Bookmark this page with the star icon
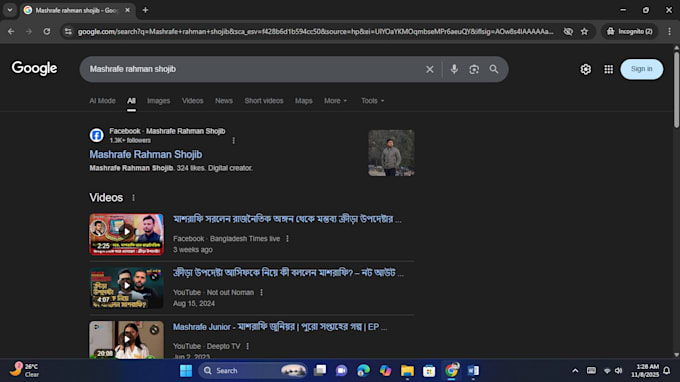Image resolution: width=680 pixels, height=382 pixels. click(x=585, y=32)
